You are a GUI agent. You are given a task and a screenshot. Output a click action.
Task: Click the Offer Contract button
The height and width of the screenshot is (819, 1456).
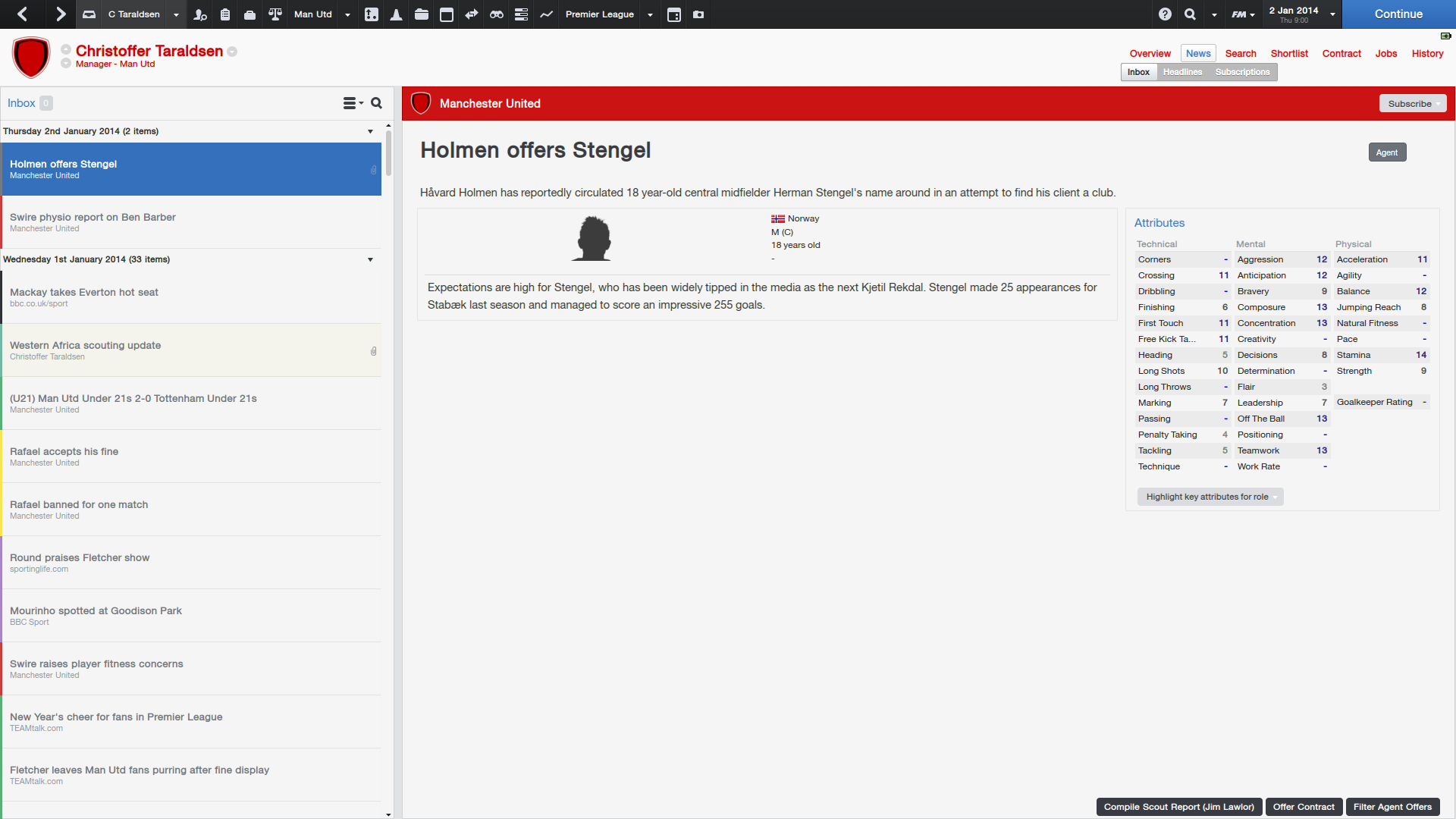[x=1304, y=807]
